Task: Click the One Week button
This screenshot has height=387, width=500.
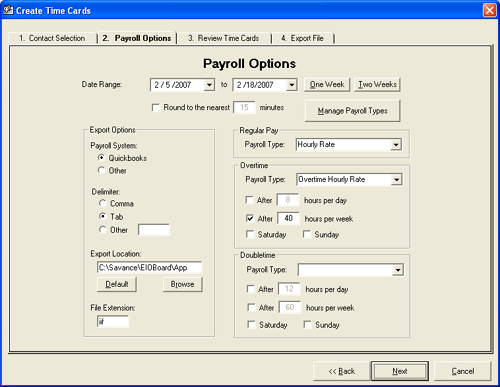Action: coord(327,85)
